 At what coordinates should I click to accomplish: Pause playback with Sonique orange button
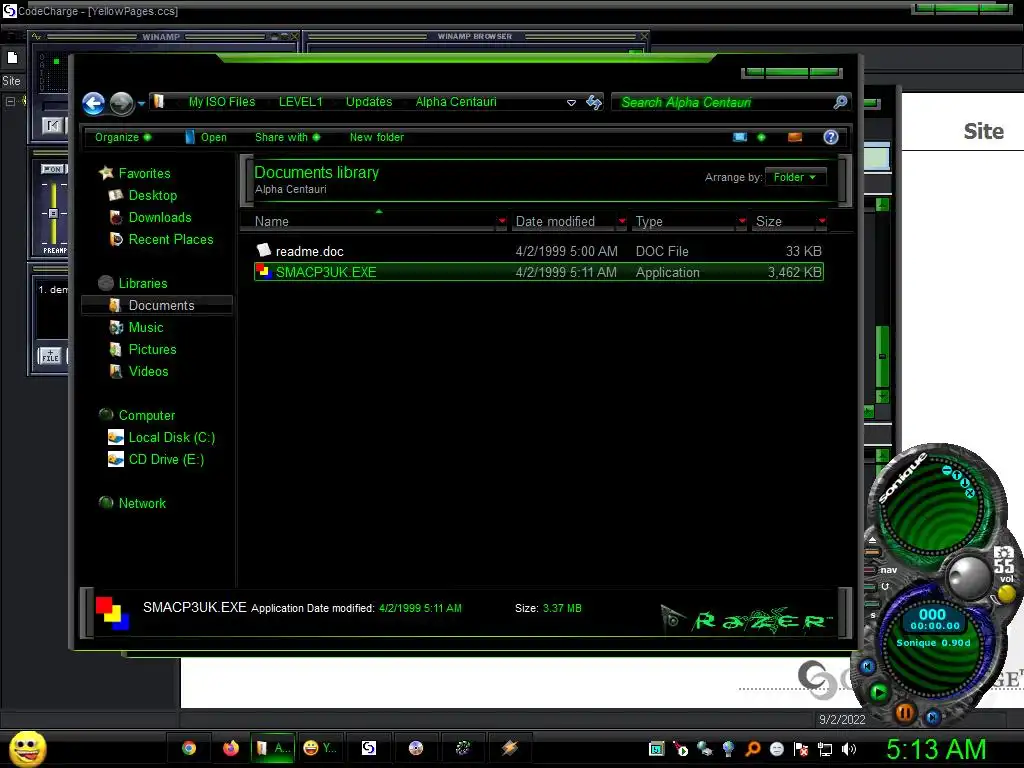tap(904, 712)
